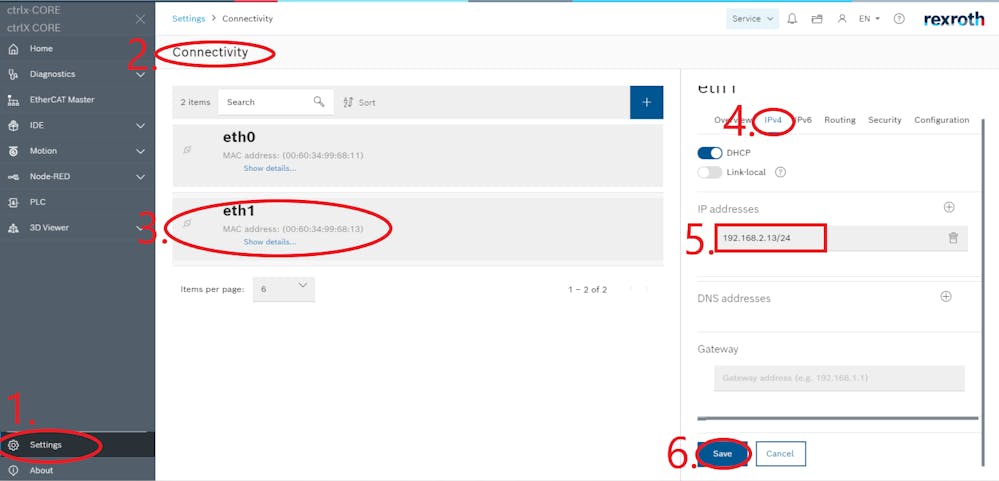This screenshot has height=481, width=999.
Task: Switch to the IPv4 tab
Action: tap(773, 120)
